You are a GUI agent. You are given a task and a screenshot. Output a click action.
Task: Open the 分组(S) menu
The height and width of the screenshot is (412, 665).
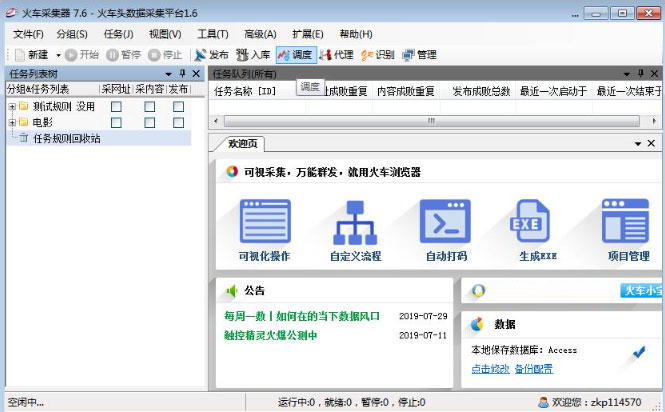click(72, 34)
